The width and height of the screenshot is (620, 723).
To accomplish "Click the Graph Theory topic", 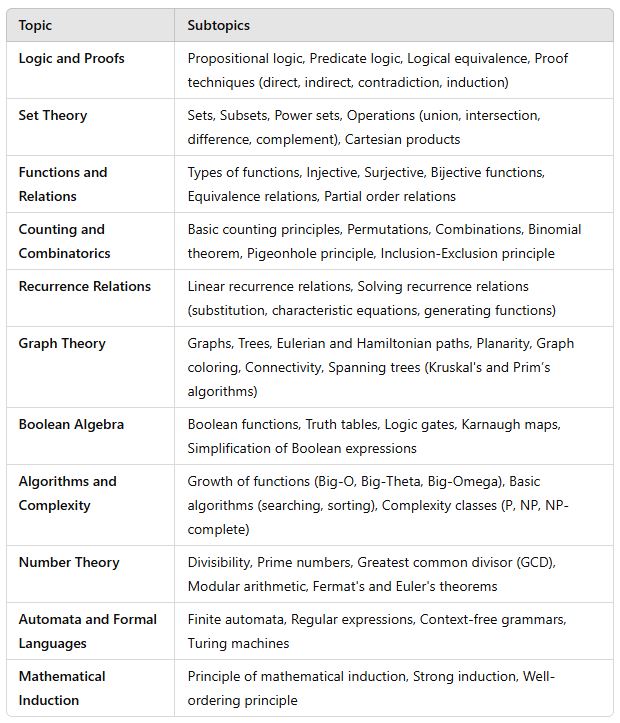I will point(62,344).
